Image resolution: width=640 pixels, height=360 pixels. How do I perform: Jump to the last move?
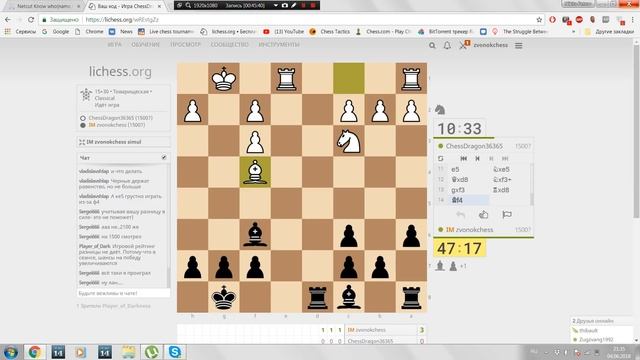tap(505, 158)
